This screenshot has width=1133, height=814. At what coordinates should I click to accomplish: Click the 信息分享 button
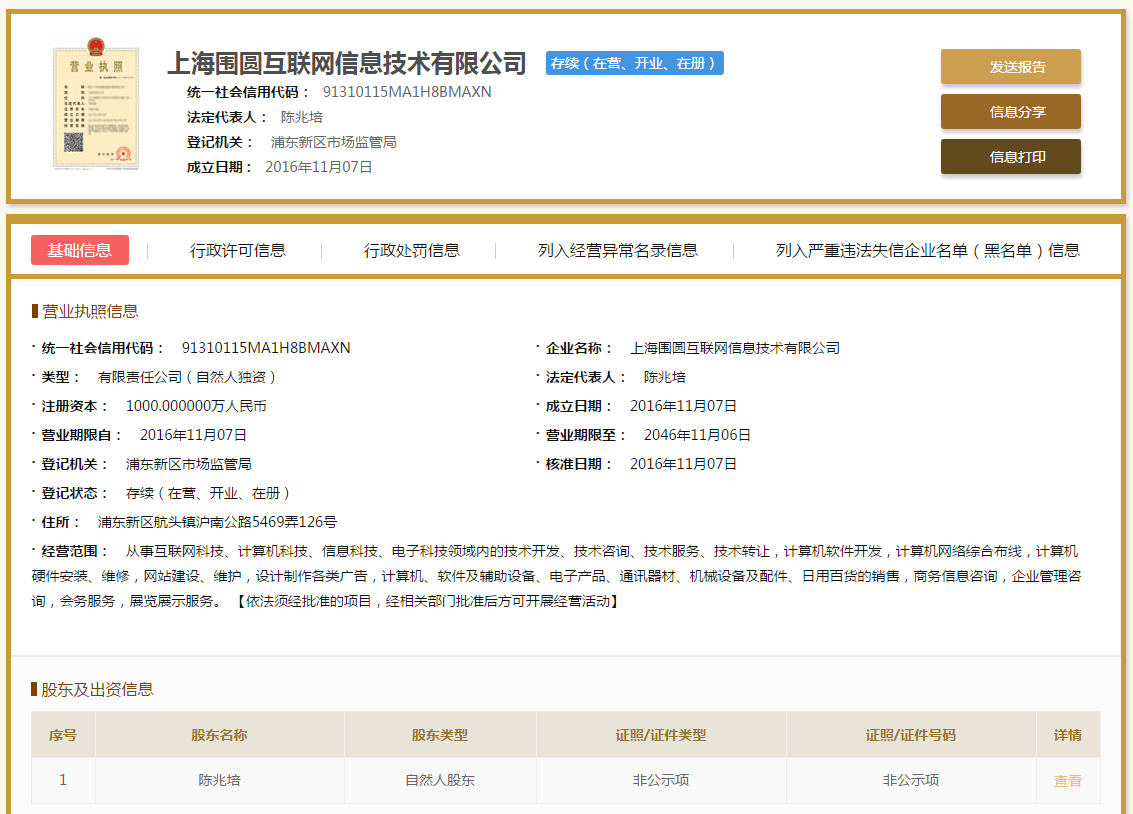point(1010,112)
